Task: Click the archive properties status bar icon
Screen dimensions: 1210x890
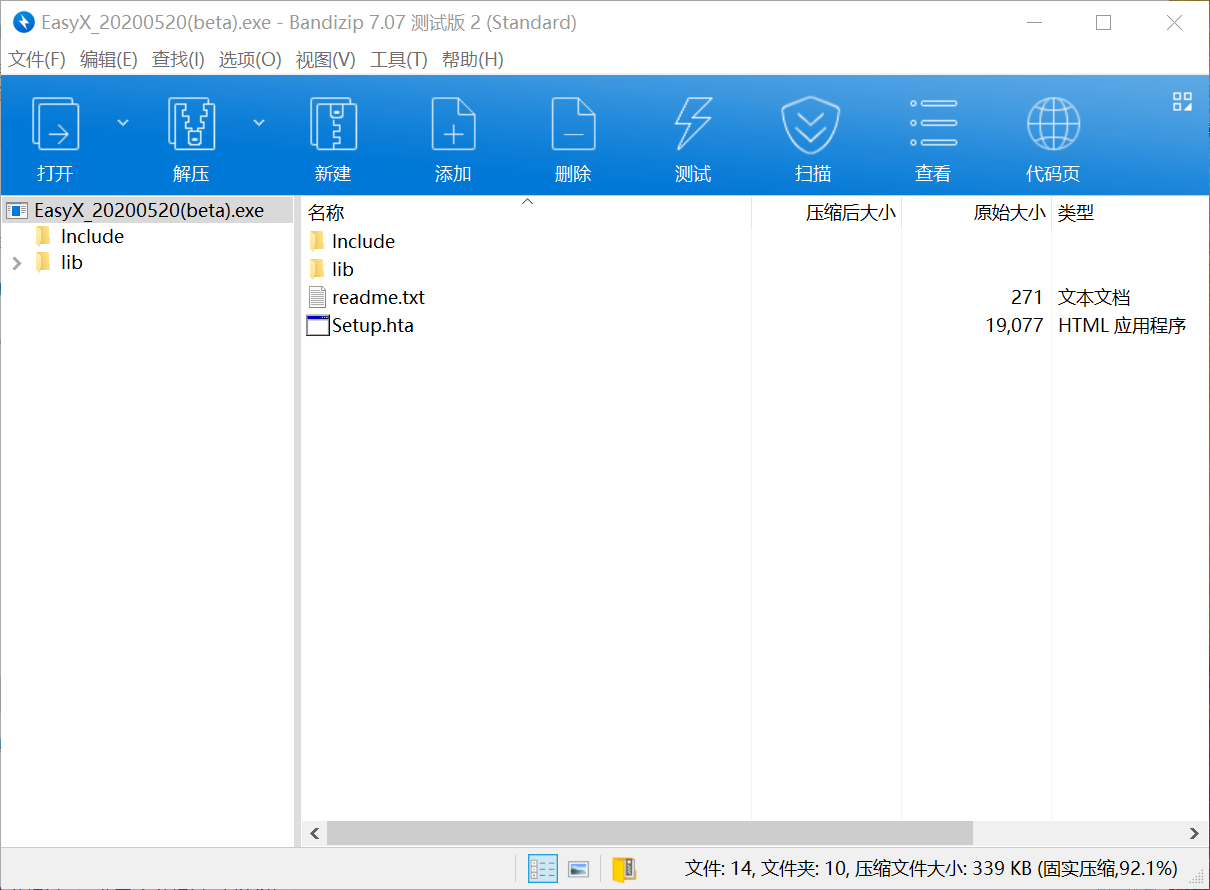Action: (624, 869)
